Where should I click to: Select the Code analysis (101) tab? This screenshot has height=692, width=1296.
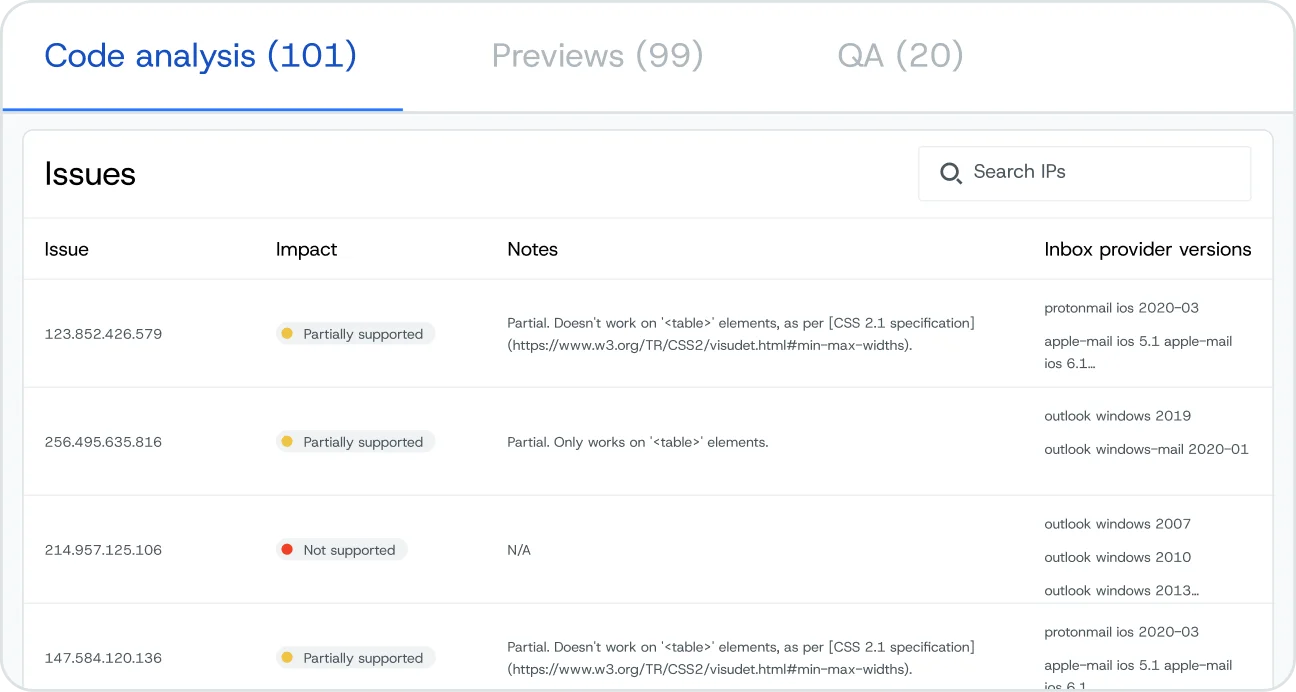point(201,55)
